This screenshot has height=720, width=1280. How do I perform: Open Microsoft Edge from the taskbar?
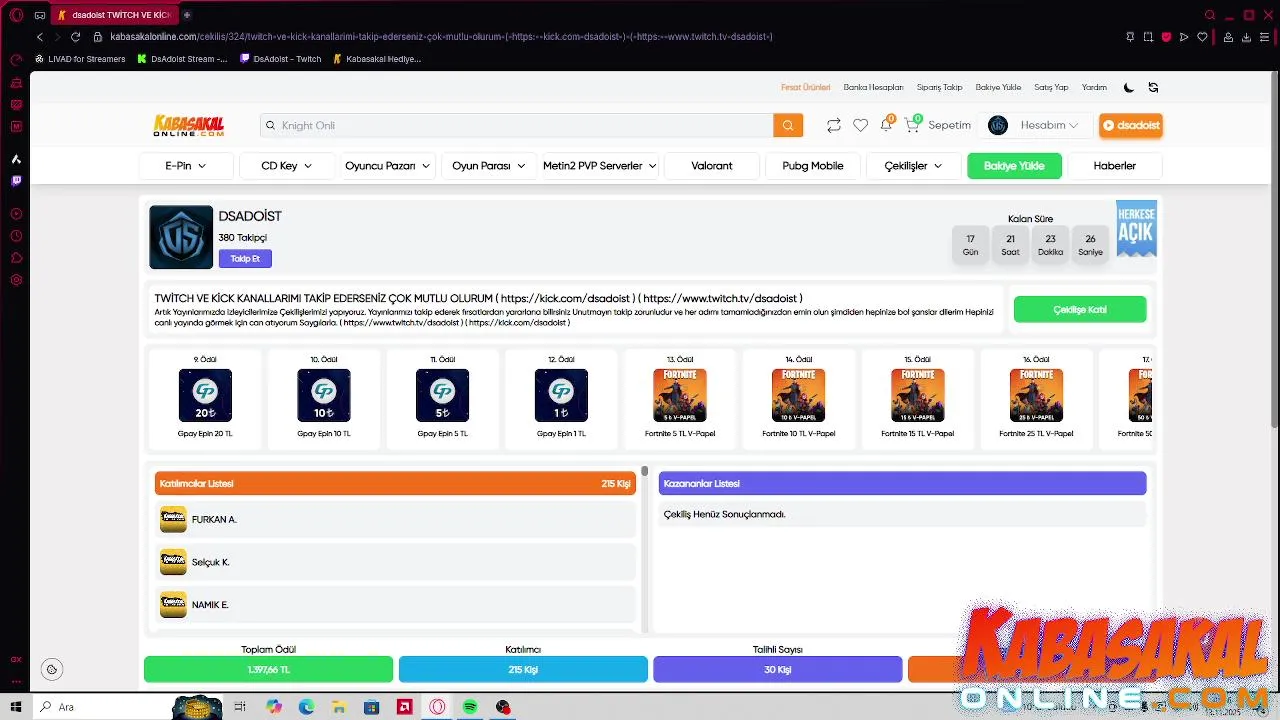point(306,707)
